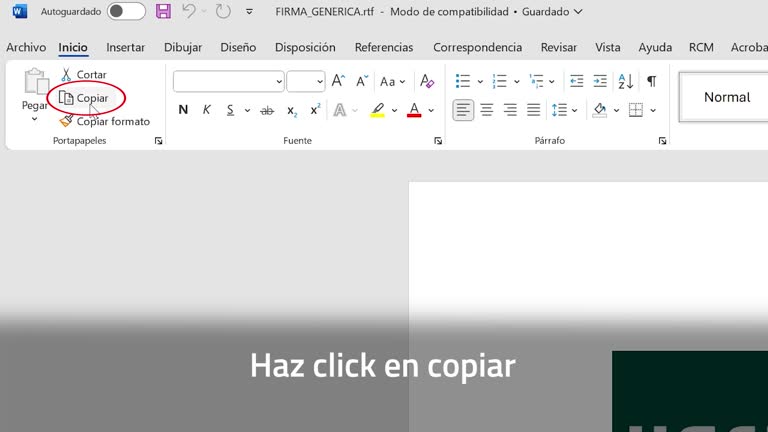
Task: Click Cortar in the clipboard group
Action: click(x=84, y=74)
